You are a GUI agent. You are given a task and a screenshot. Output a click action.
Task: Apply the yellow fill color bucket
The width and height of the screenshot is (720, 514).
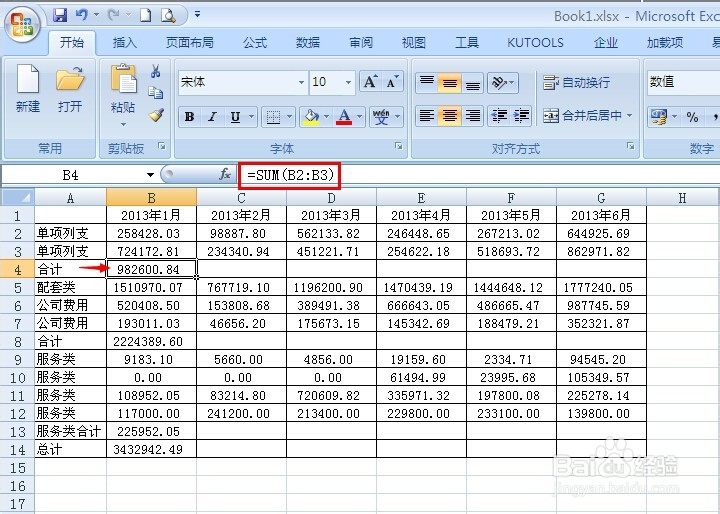pos(311,117)
